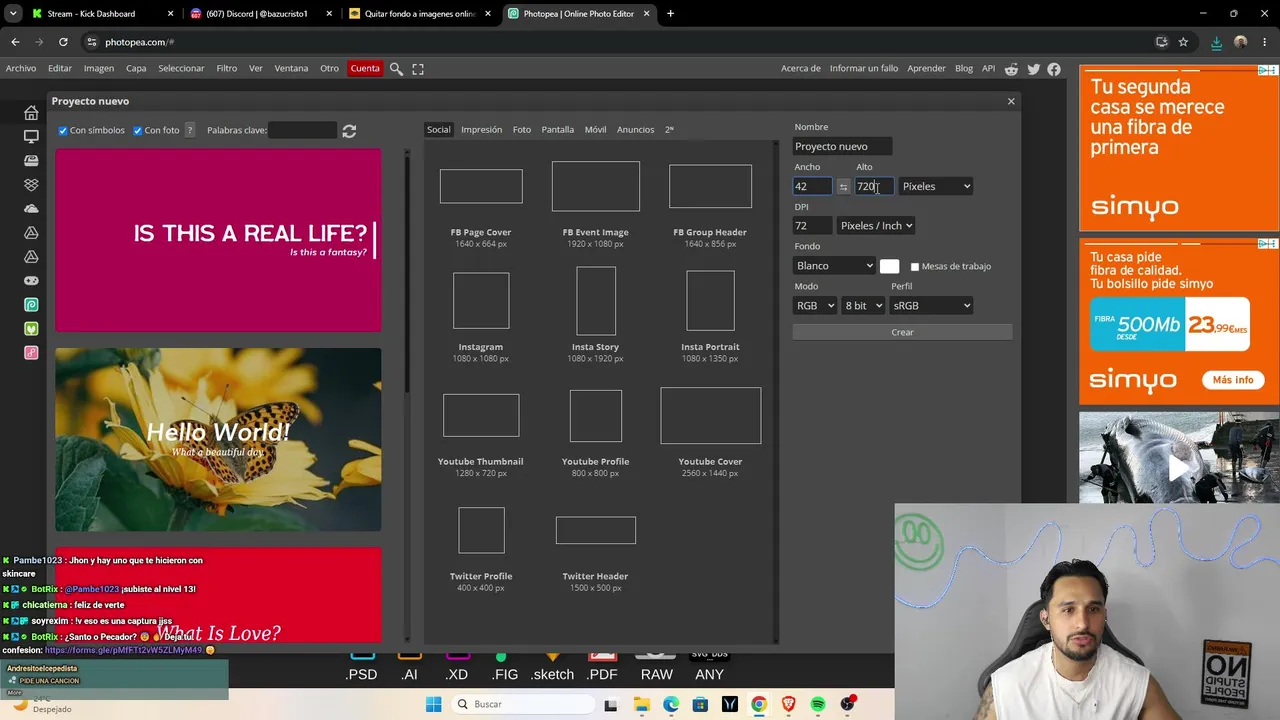Expand the Fondo 'Blanco' dropdown

(x=834, y=266)
